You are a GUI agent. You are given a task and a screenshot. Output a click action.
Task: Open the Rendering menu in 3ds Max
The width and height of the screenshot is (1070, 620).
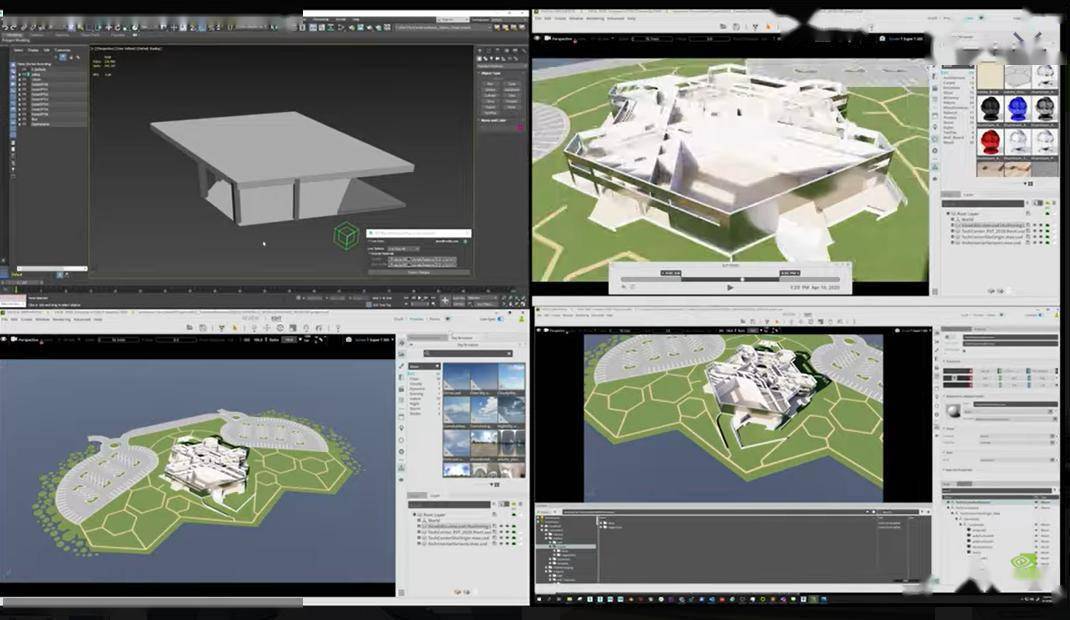click(x=320, y=18)
